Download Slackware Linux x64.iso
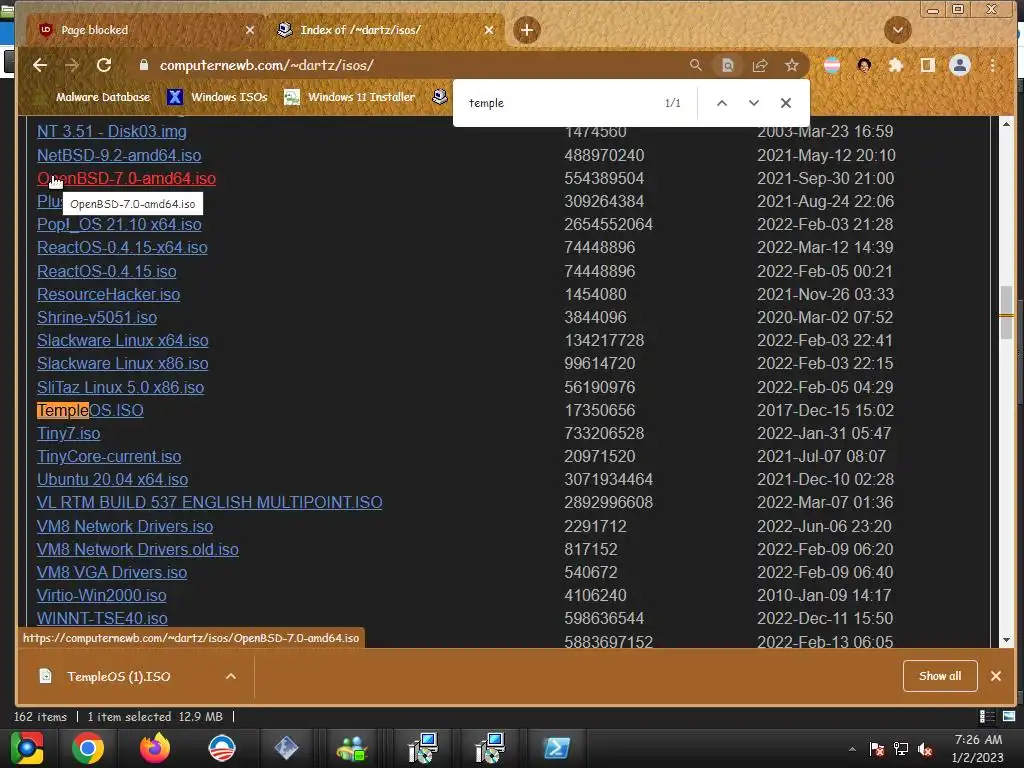Viewport: 1024px width, 768px height. (123, 341)
